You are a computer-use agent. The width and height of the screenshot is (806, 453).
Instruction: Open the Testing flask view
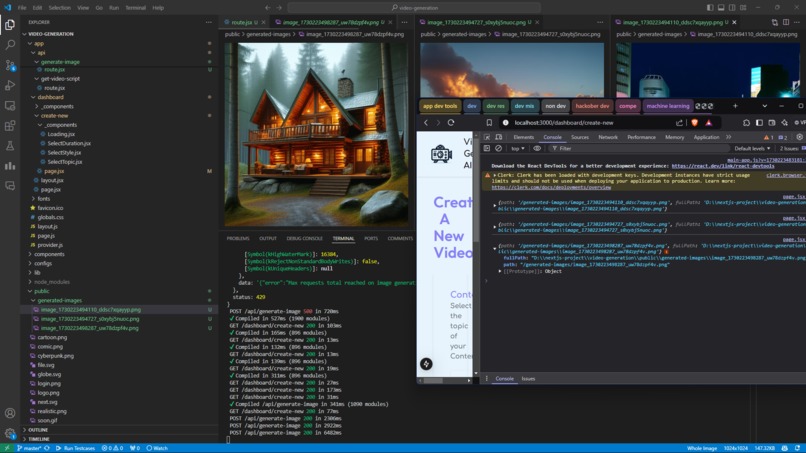click(10, 146)
